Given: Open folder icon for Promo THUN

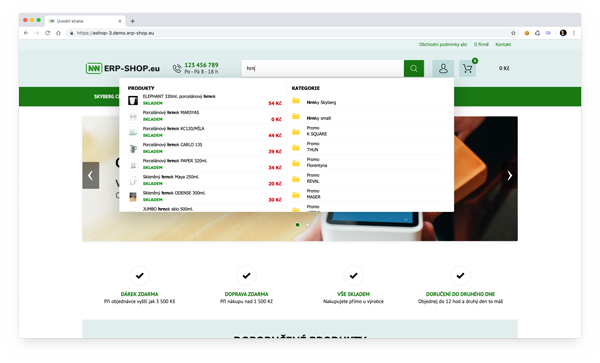Looking at the screenshot, I should tap(296, 148).
